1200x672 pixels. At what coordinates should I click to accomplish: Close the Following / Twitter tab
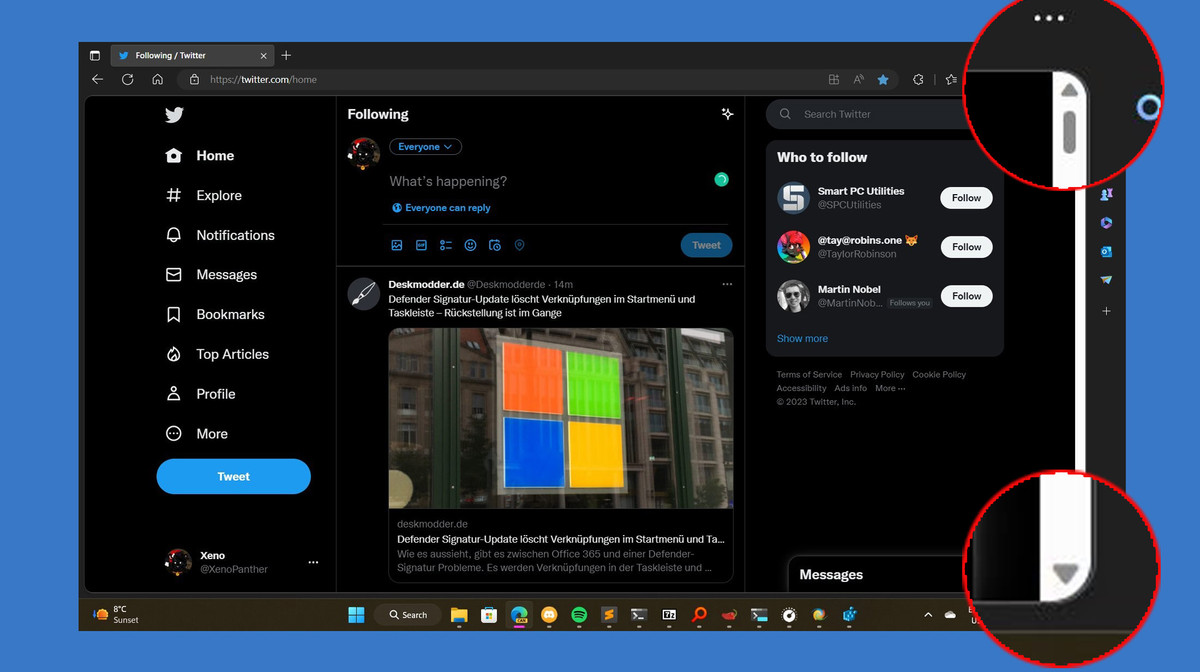(x=264, y=56)
